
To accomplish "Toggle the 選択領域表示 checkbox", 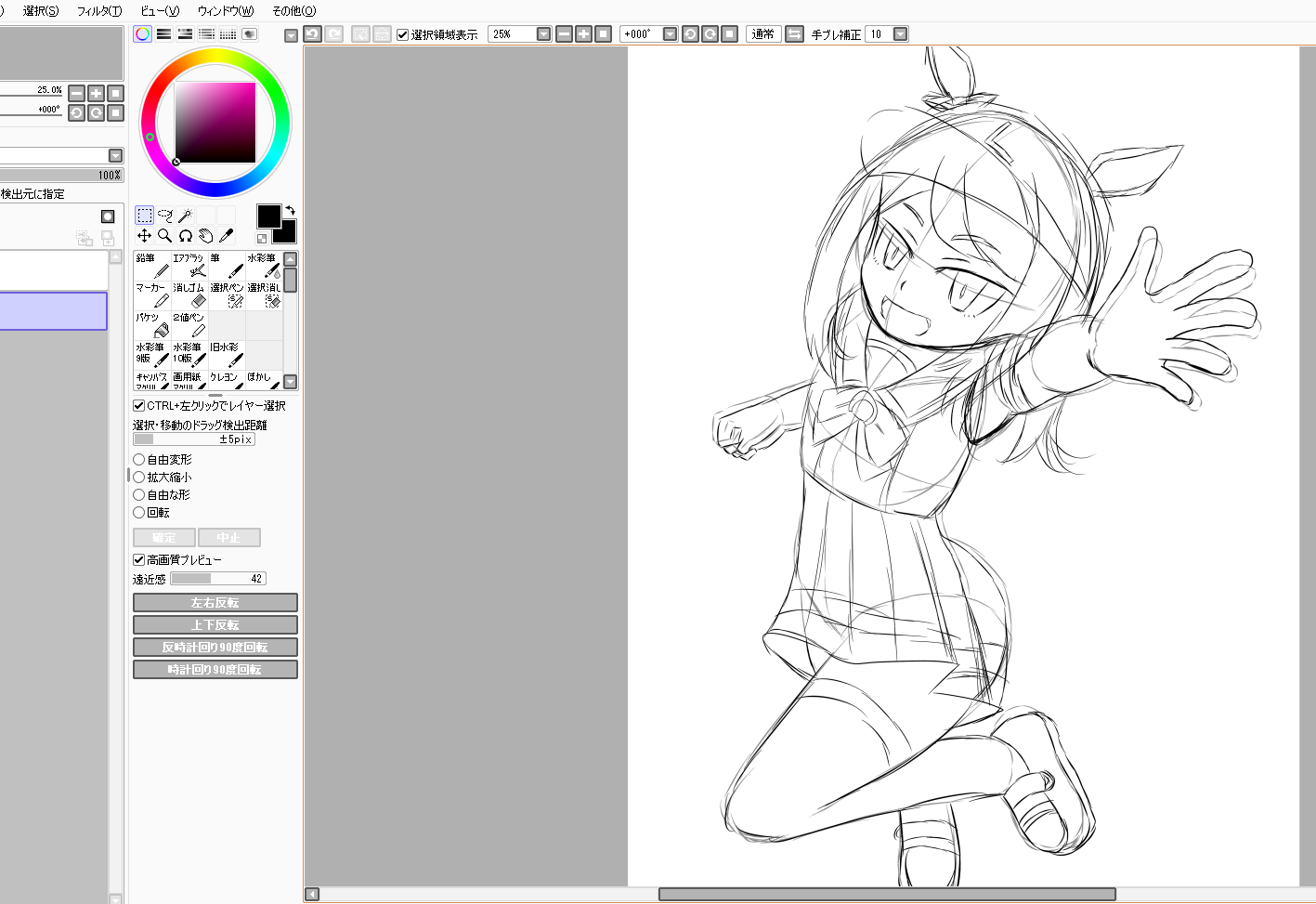I will (403, 34).
